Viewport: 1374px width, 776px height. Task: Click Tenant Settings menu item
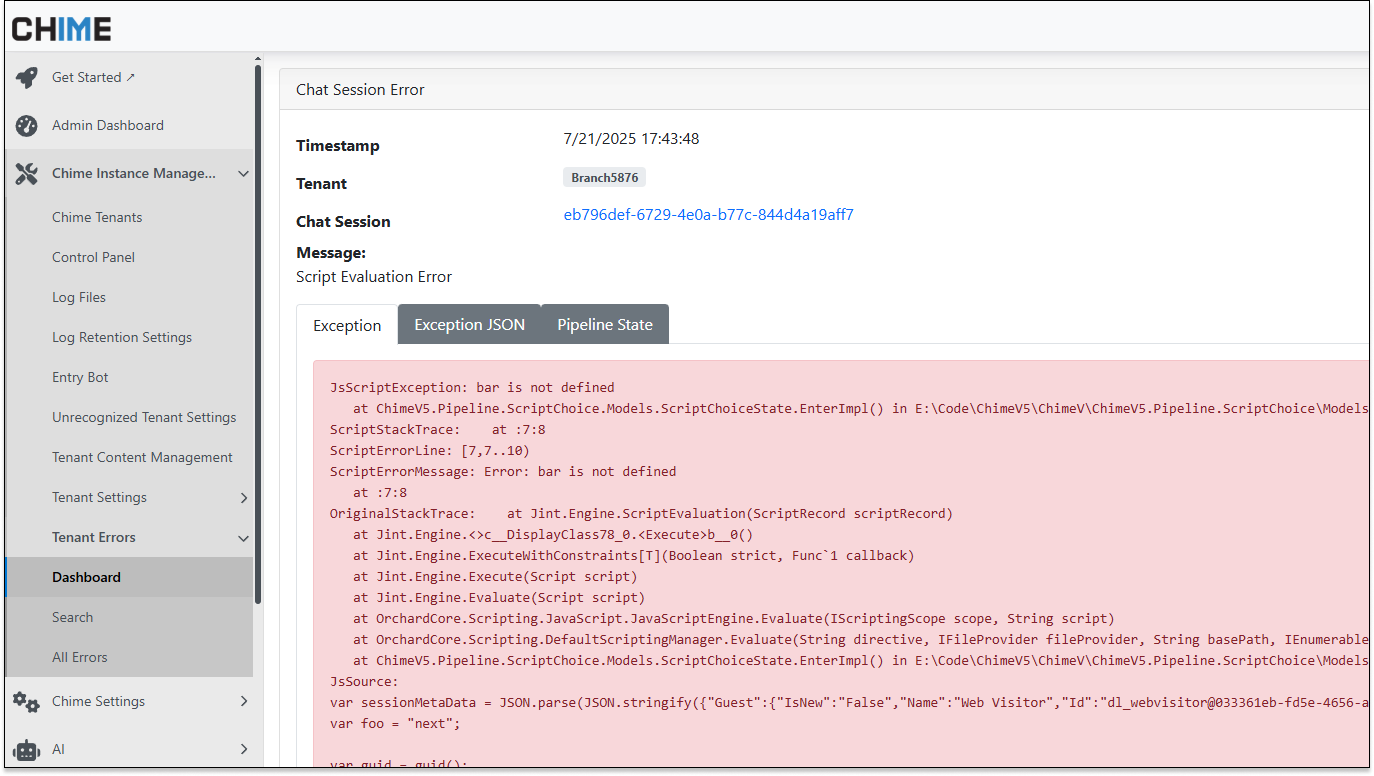click(x=99, y=497)
